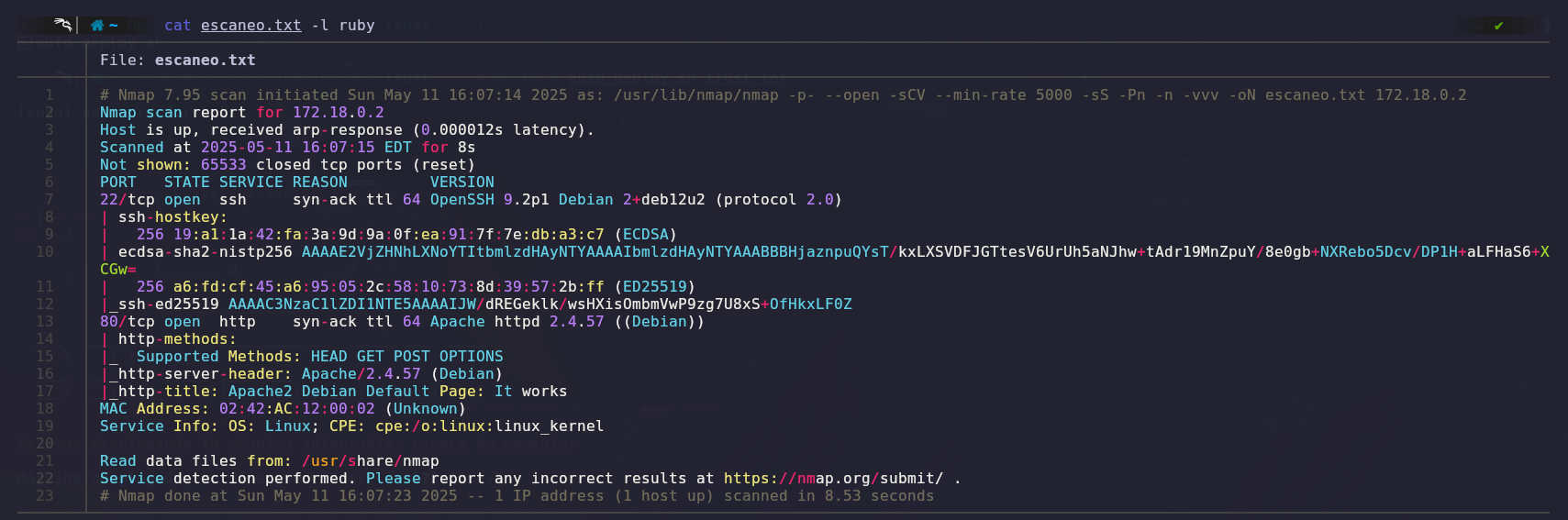1568x520 pixels.
Task: Click '--min-rate 5000' in the Nmap command comment
Action: click(1004, 95)
